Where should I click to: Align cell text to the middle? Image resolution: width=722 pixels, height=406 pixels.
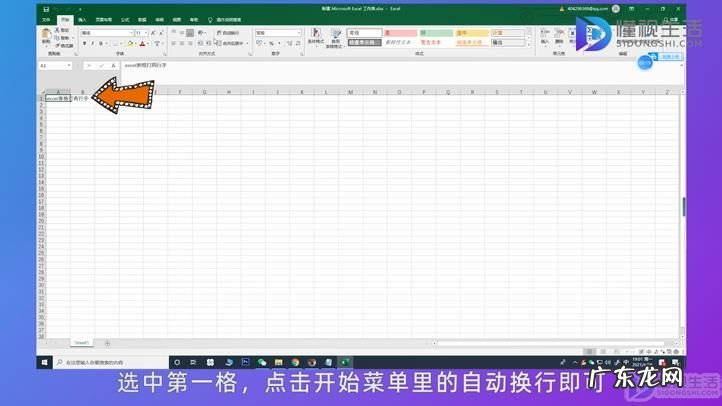(182, 33)
